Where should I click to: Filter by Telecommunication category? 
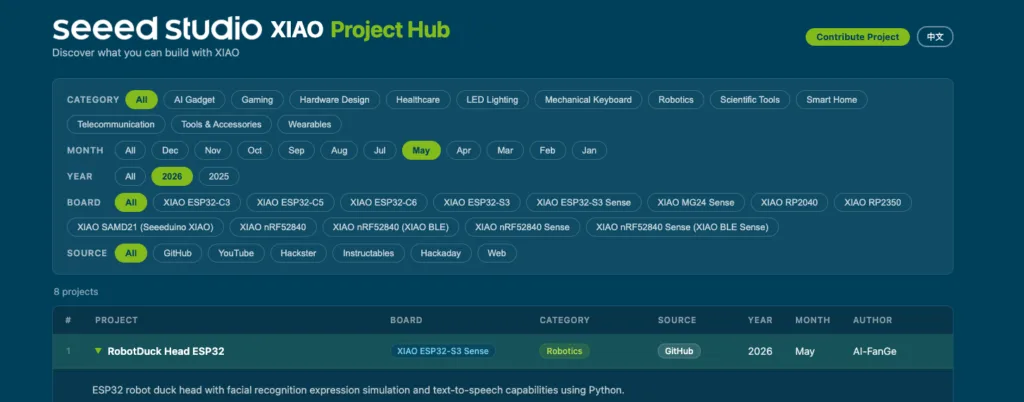click(116, 124)
